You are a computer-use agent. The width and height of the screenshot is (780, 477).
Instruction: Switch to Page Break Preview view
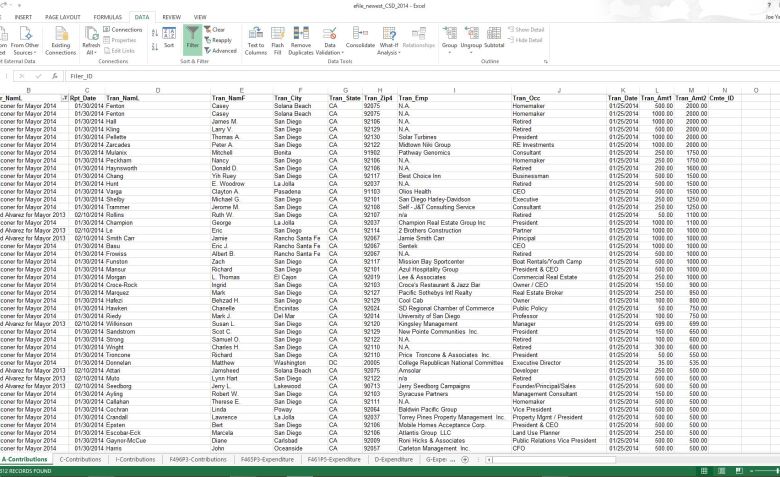tap(739, 471)
